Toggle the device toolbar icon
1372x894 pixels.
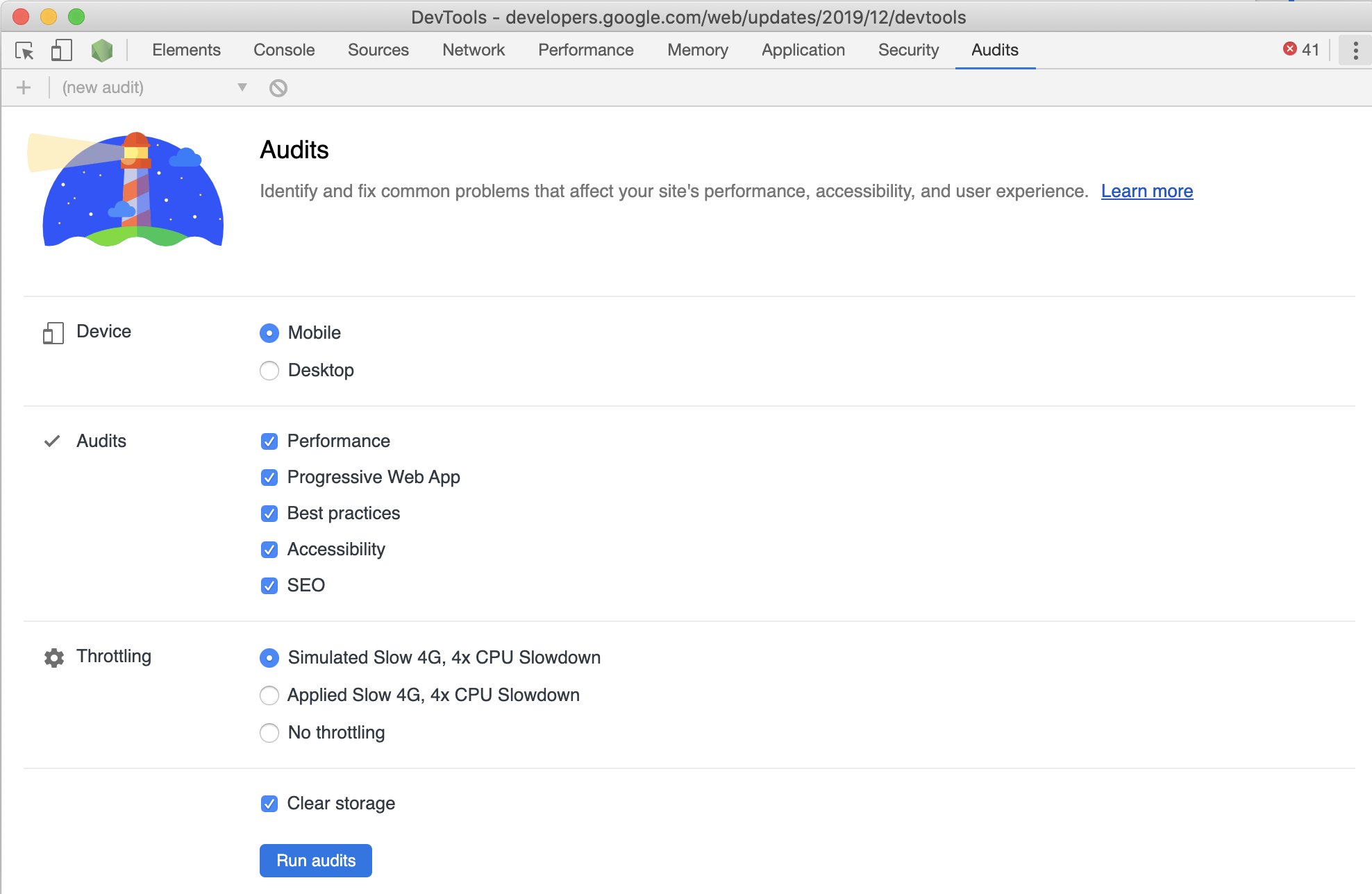tap(61, 51)
